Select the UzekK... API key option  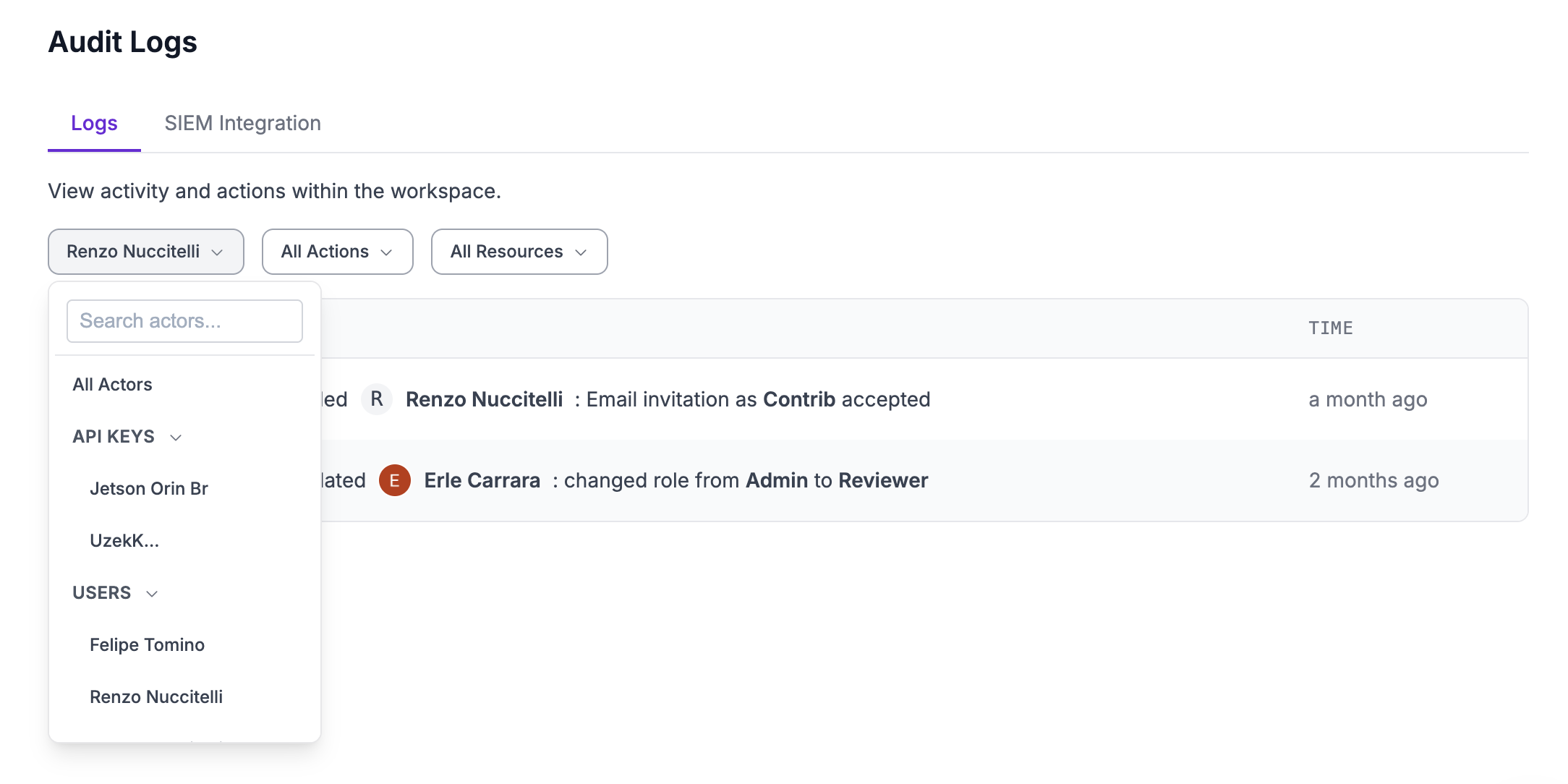pos(124,541)
